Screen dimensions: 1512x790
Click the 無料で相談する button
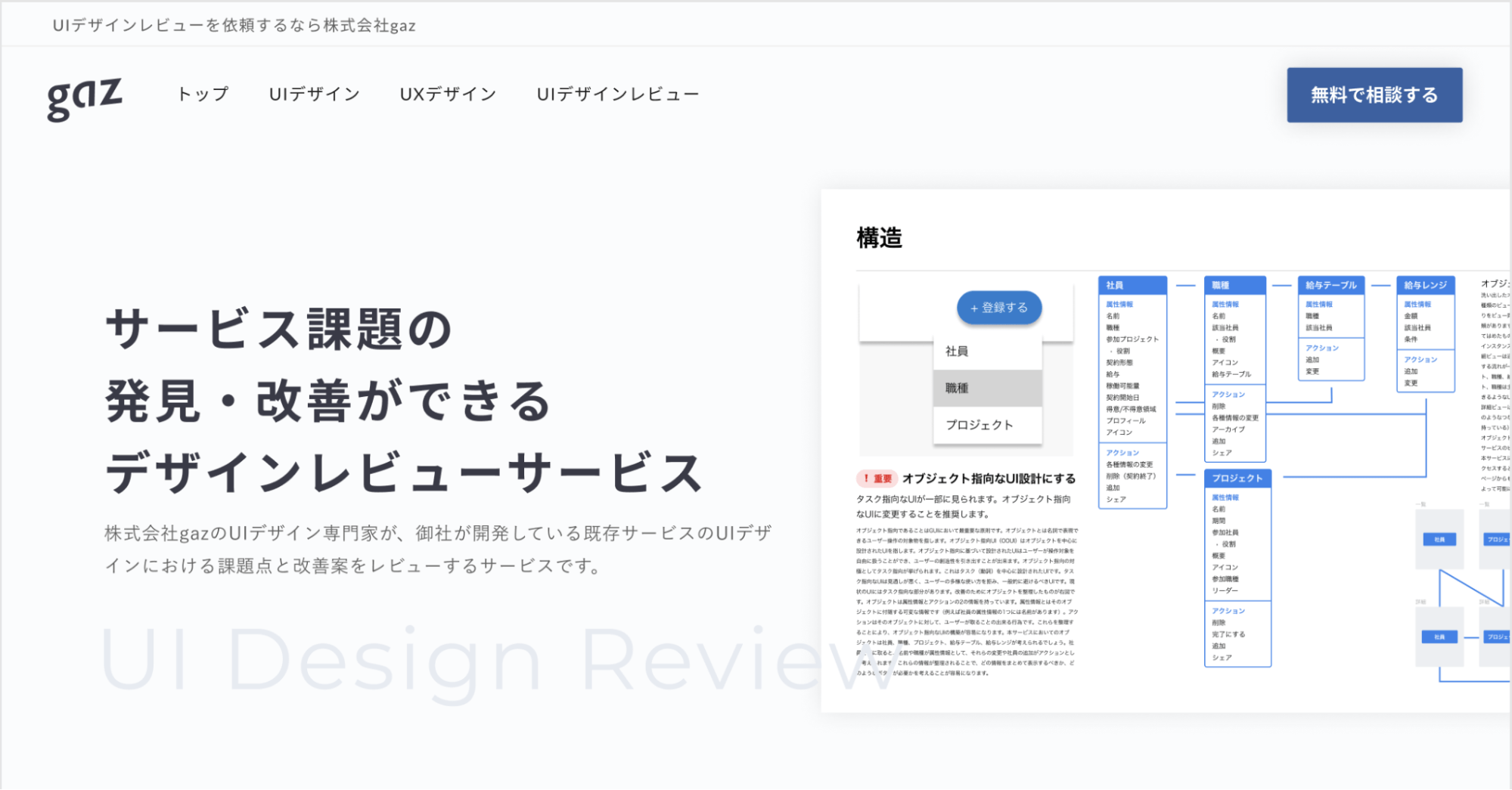click(1374, 94)
